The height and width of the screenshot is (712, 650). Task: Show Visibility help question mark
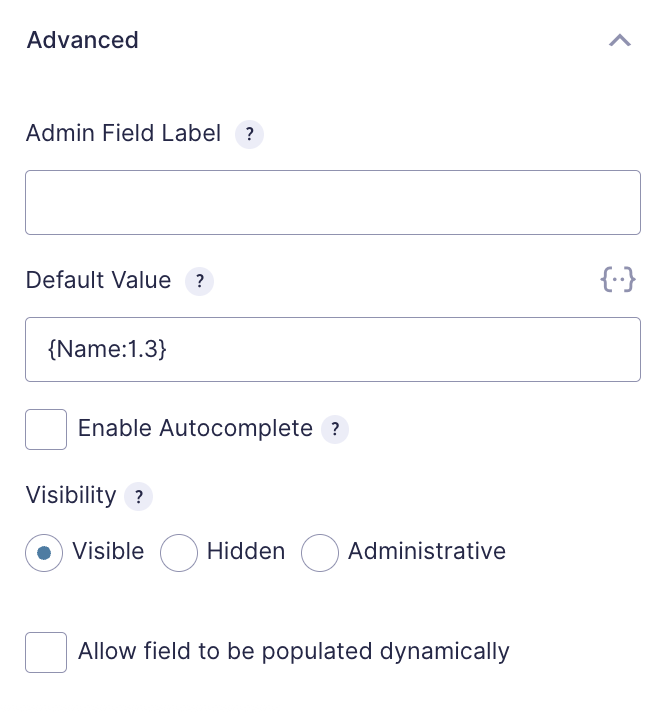click(139, 496)
